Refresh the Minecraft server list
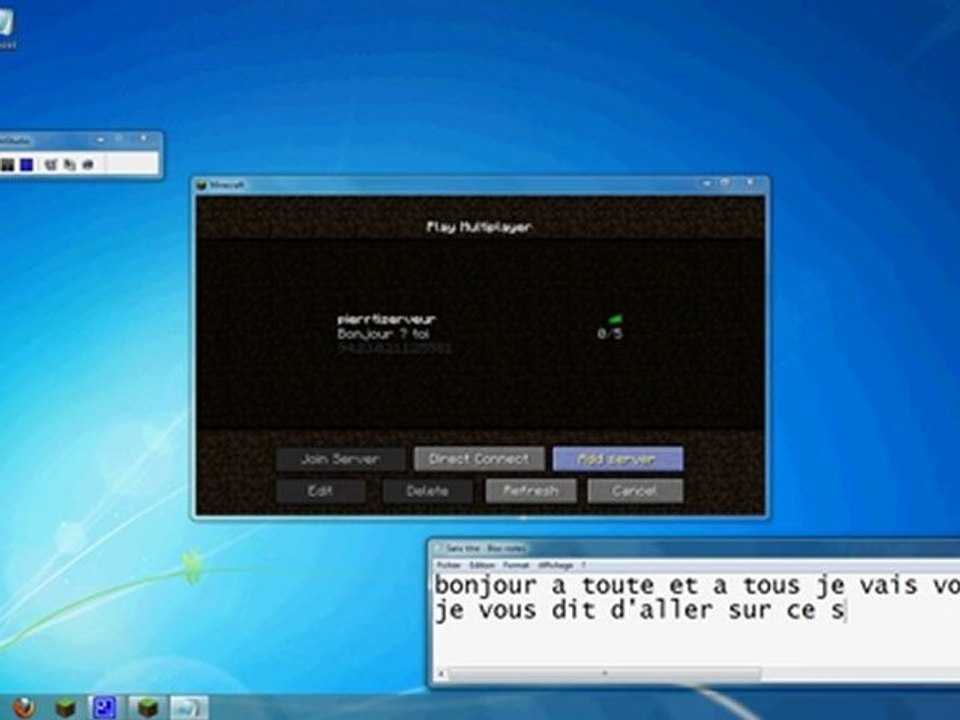This screenshot has height=720, width=960. [531, 490]
